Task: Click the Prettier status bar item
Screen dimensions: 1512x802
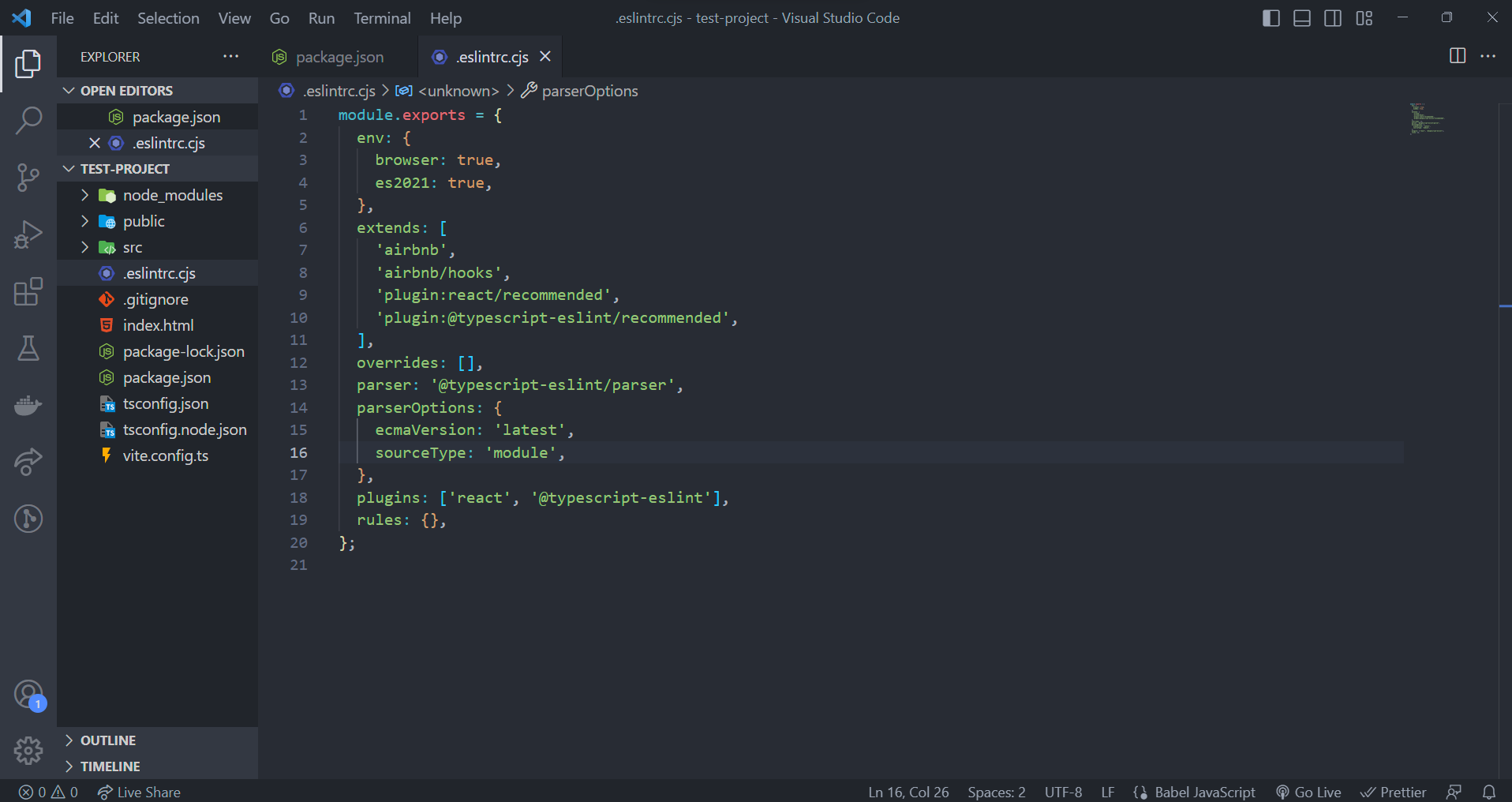Action: (1394, 792)
